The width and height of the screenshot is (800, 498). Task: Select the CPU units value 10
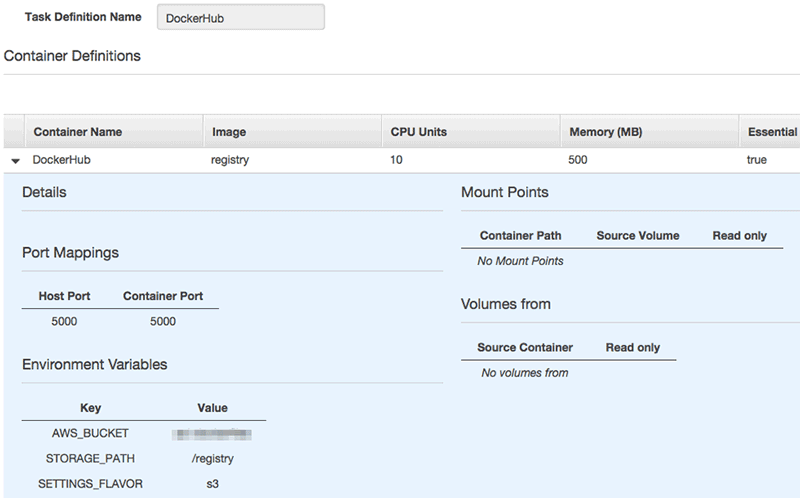396,160
